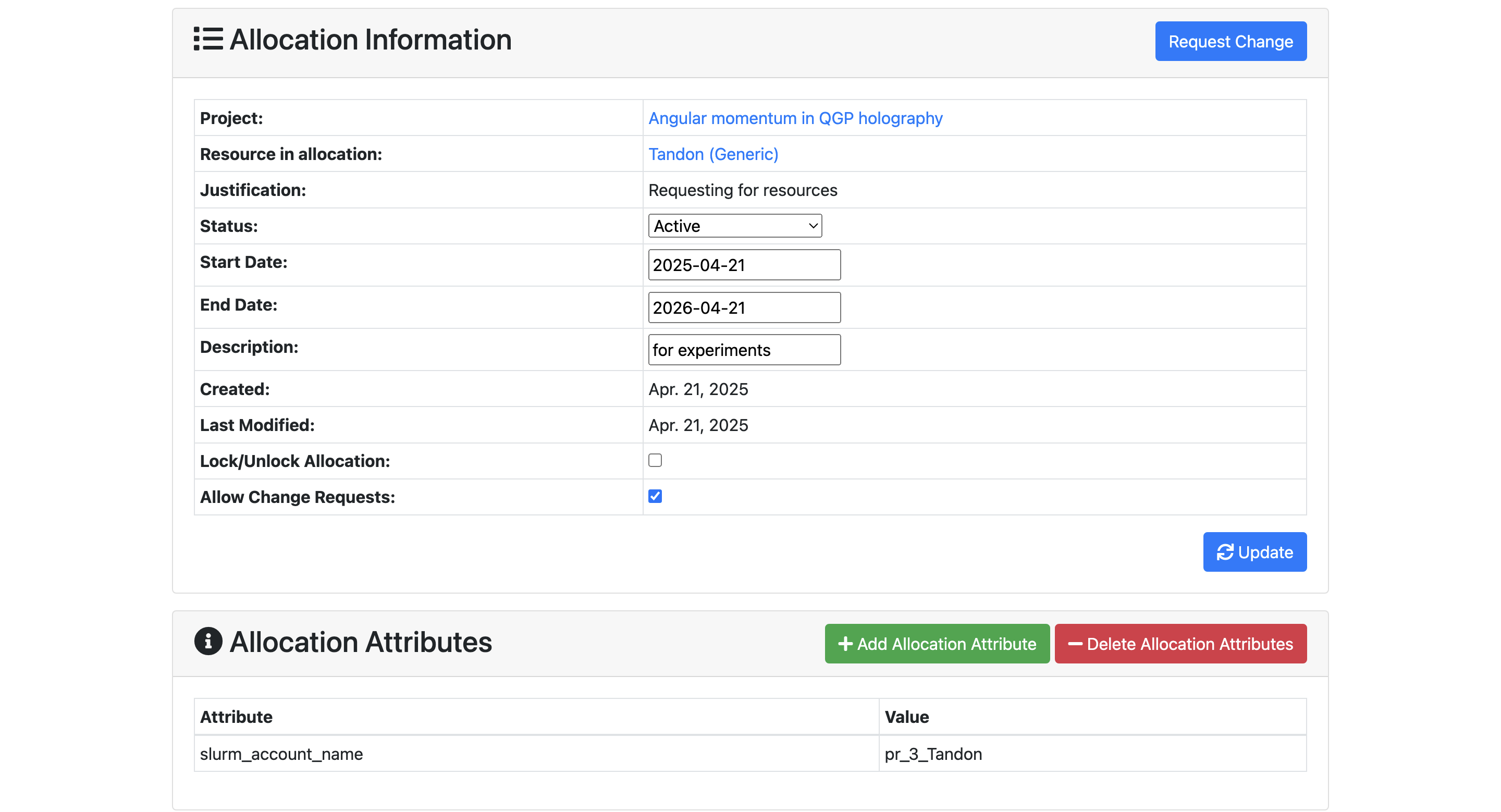Click the list icon beside Allocation Information
Image resolution: width=1501 pixels, height=812 pixels.
tap(208, 39)
